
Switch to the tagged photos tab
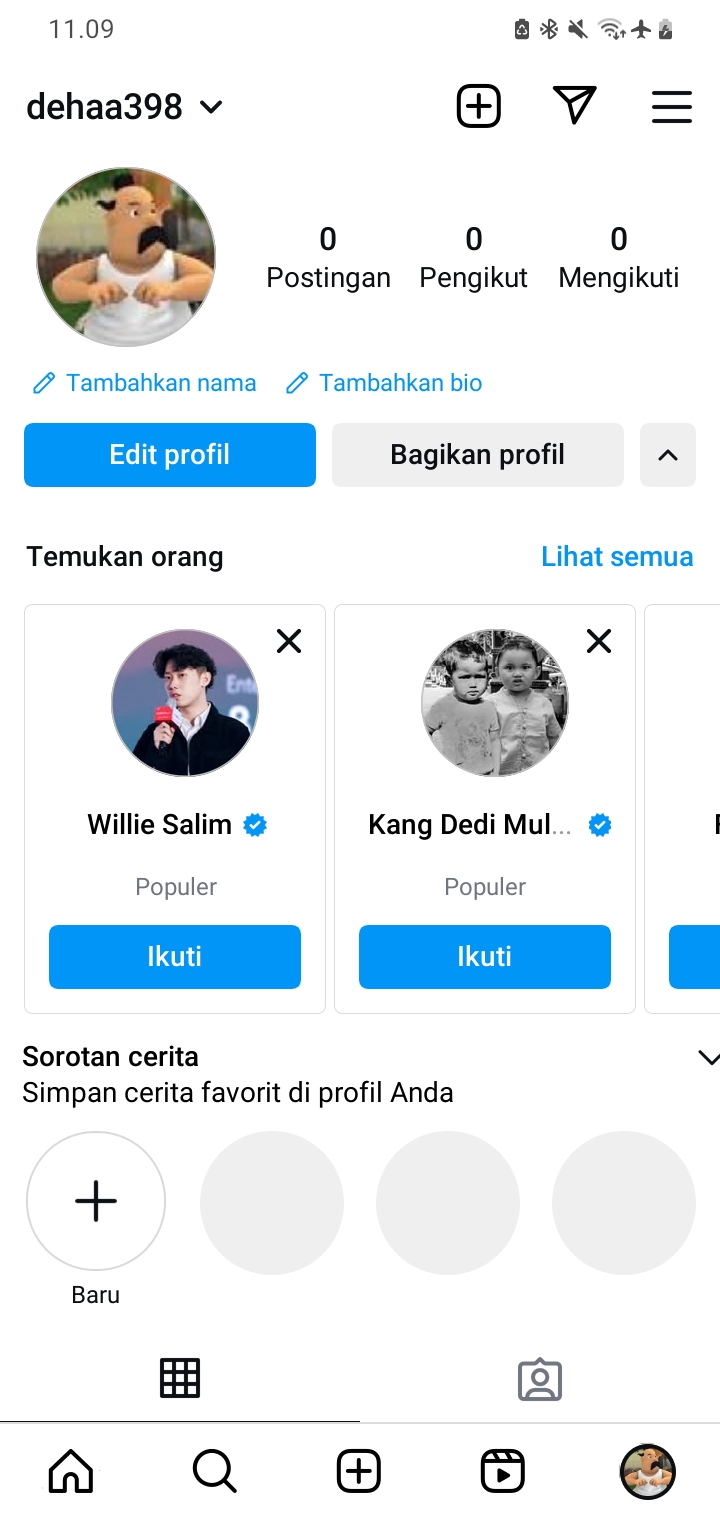click(x=540, y=1380)
